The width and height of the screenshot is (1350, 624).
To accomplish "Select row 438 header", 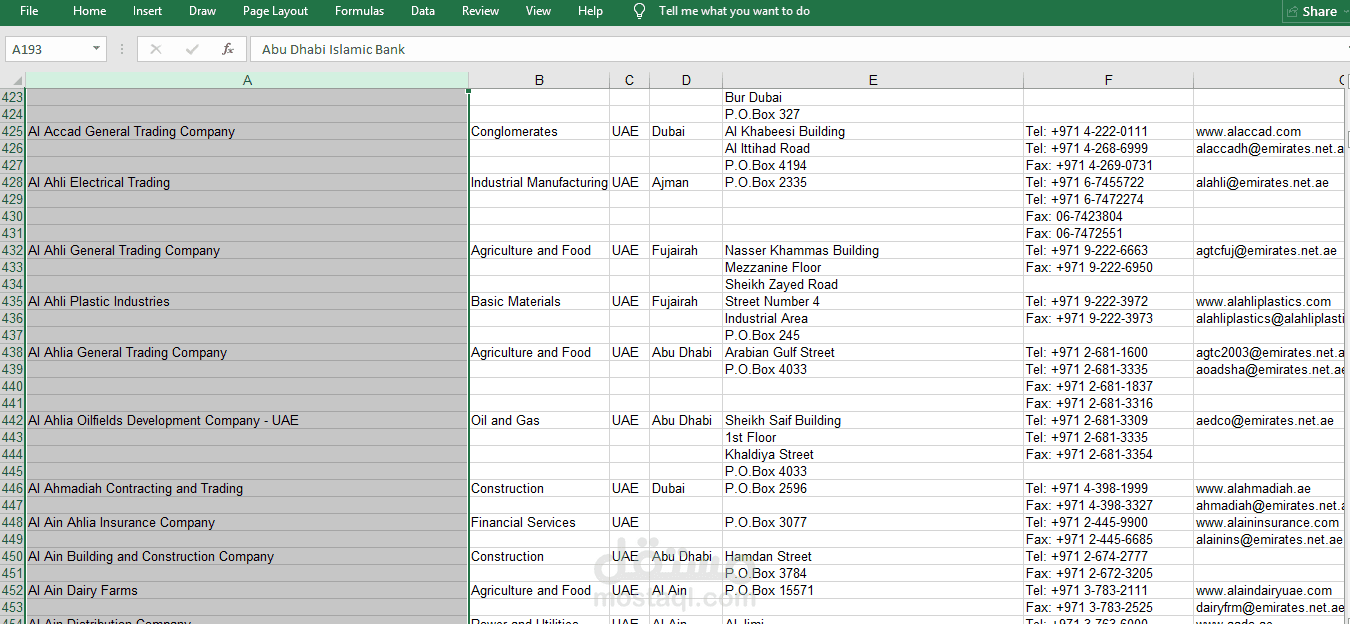I will coord(12,352).
